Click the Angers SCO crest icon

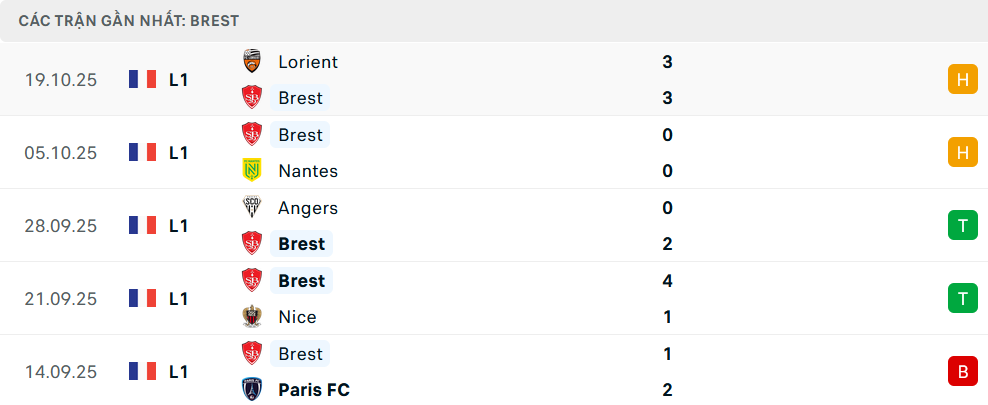click(252, 208)
